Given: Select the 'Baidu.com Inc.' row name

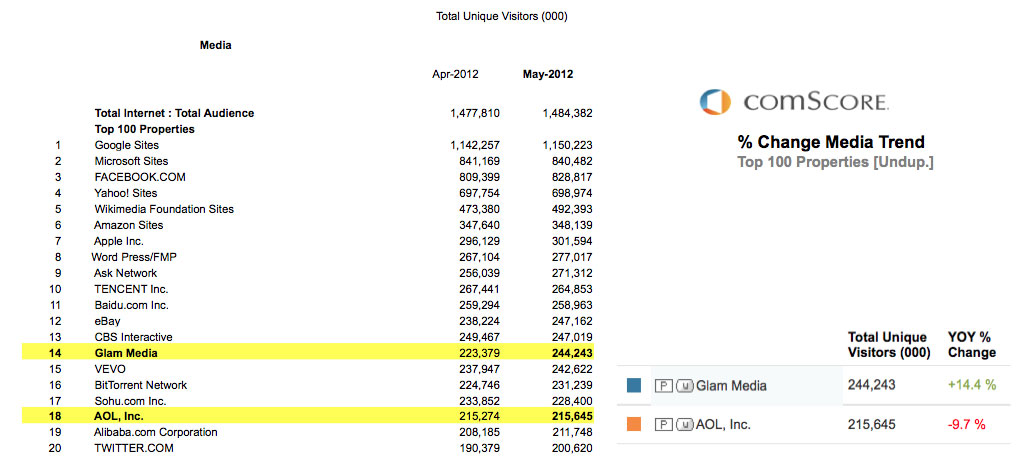Looking at the screenshot, I should [x=131, y=305].
